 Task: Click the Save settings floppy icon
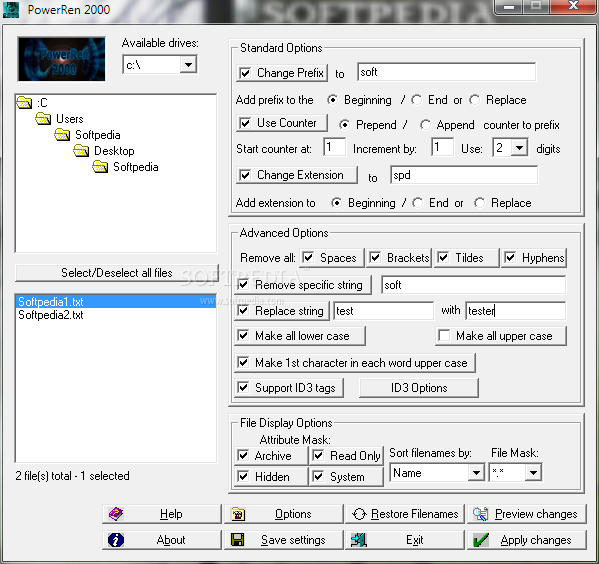coord(238,540)
